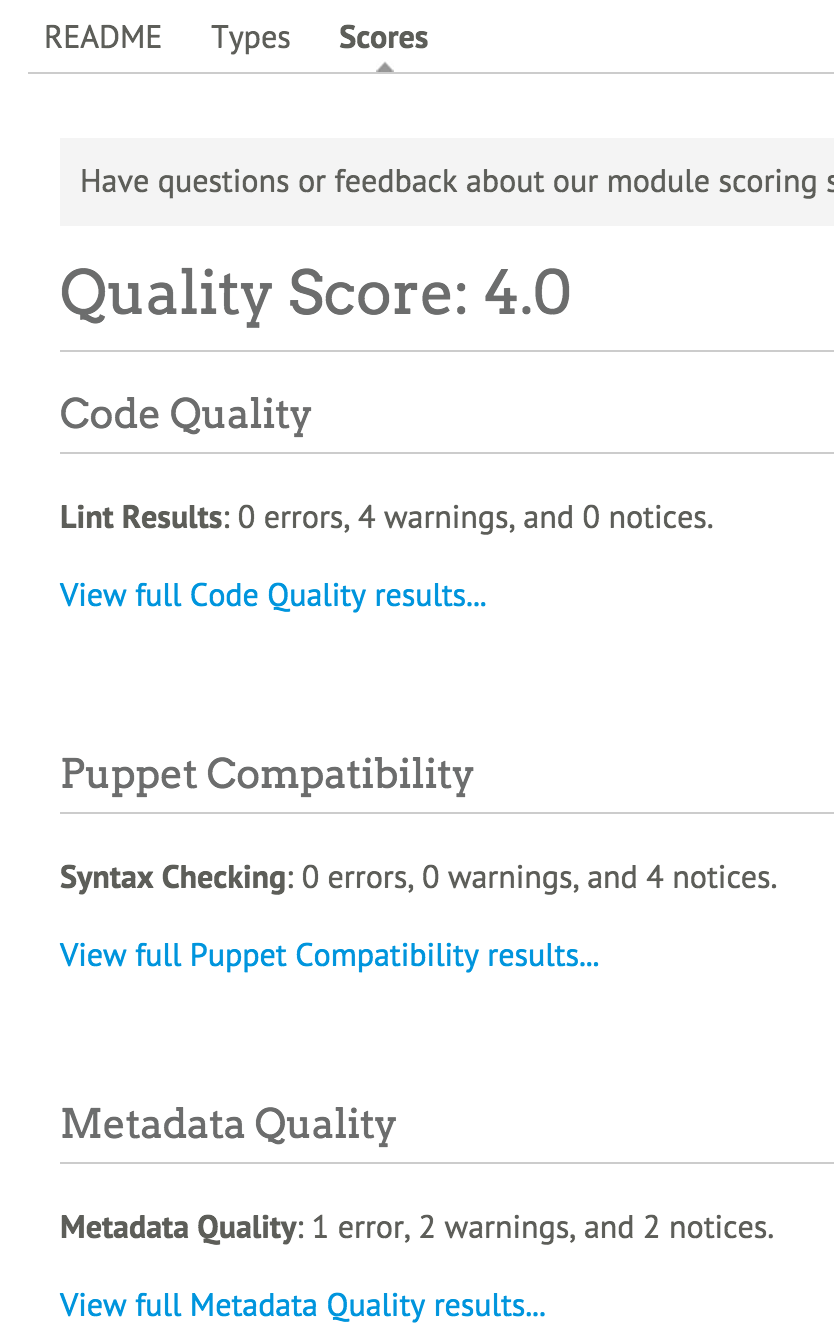Click the Puppet Compatibility section heading
The height and width of the screenshot is (1342, 834).
tap(268, 774)
